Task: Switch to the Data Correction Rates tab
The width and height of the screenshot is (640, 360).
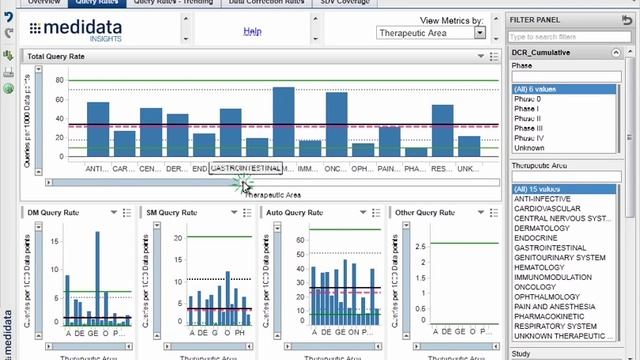Action: pos(266,3)
